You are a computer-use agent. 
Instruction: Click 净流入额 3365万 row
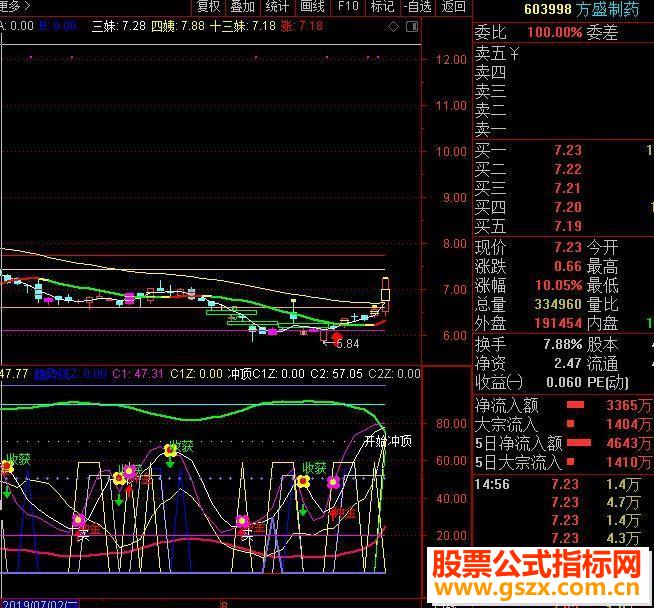pos(563,405)
